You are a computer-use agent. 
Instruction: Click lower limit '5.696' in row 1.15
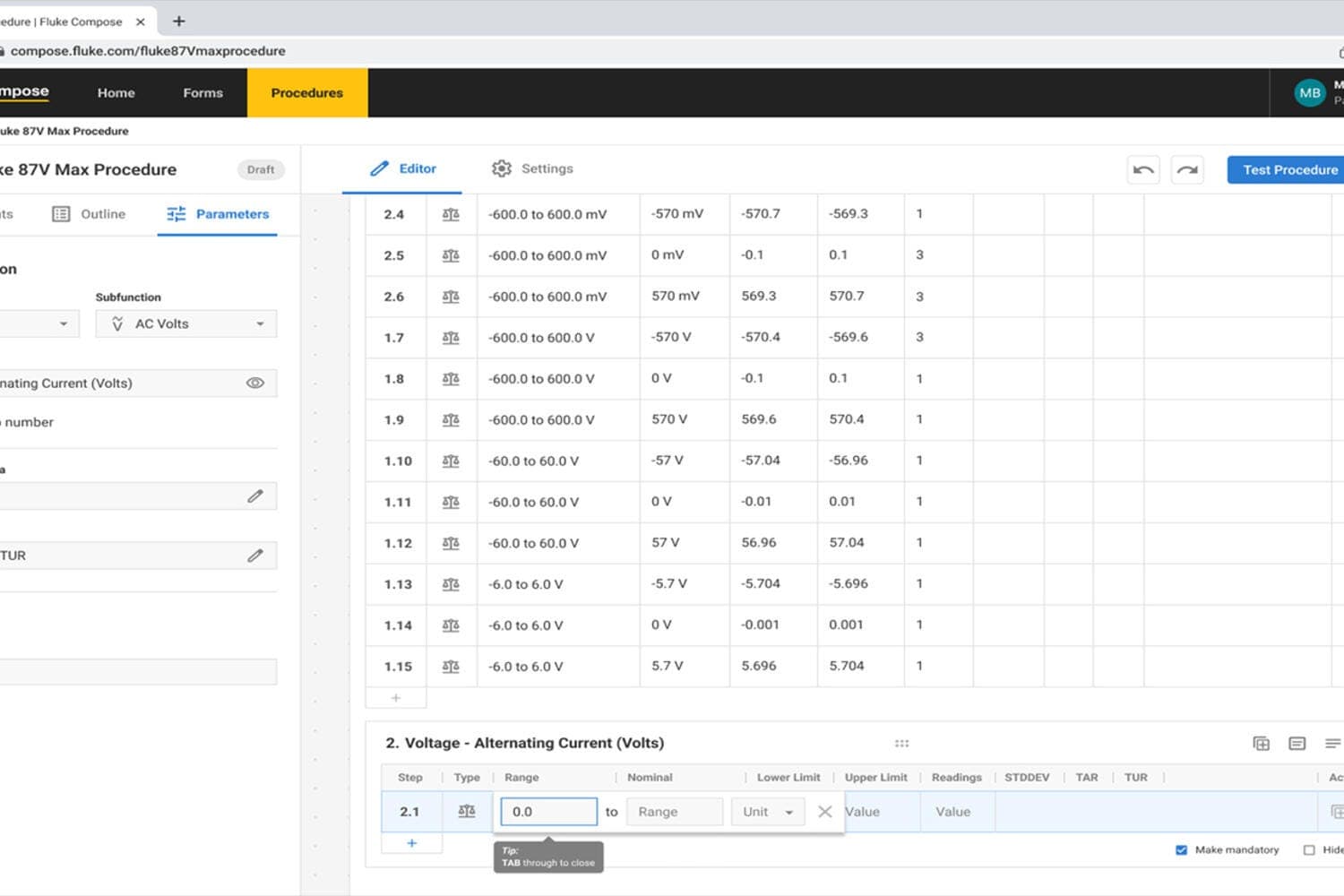[759, 666]
